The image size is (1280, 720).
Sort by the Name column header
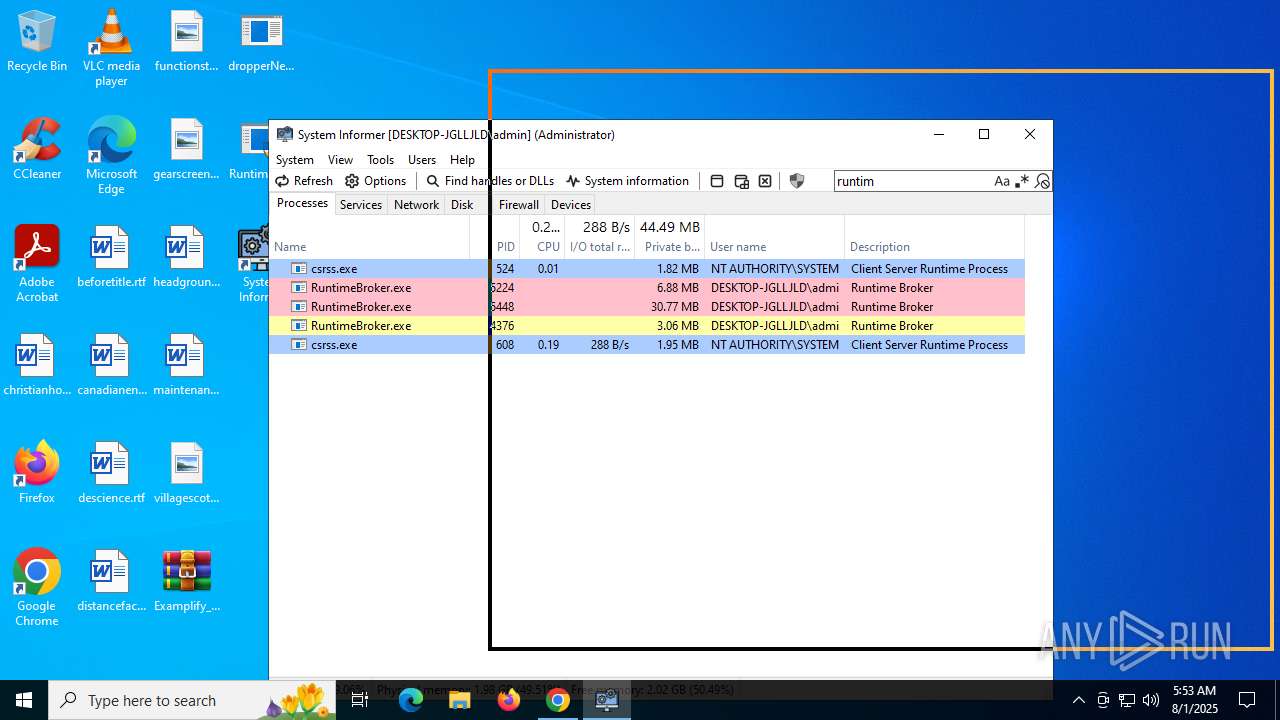pyautogui.click(x=369, y=238)
